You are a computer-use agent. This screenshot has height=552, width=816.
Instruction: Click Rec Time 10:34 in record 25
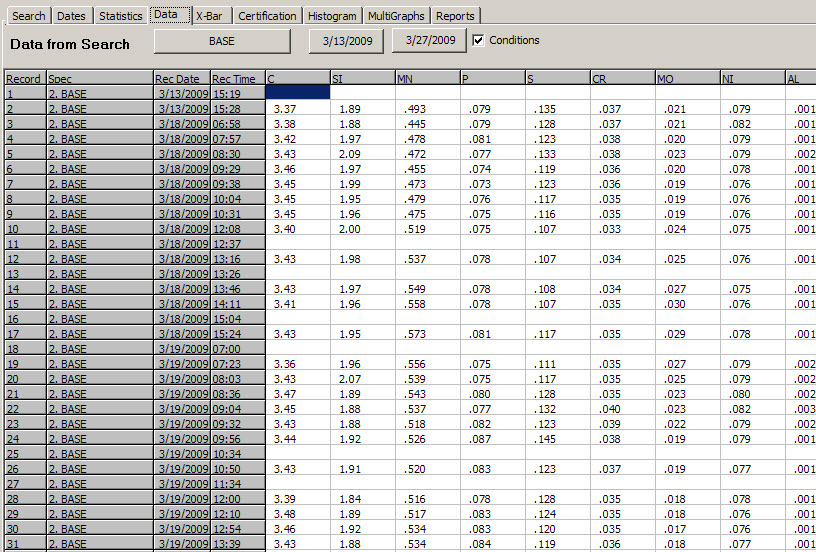point(238,454)
